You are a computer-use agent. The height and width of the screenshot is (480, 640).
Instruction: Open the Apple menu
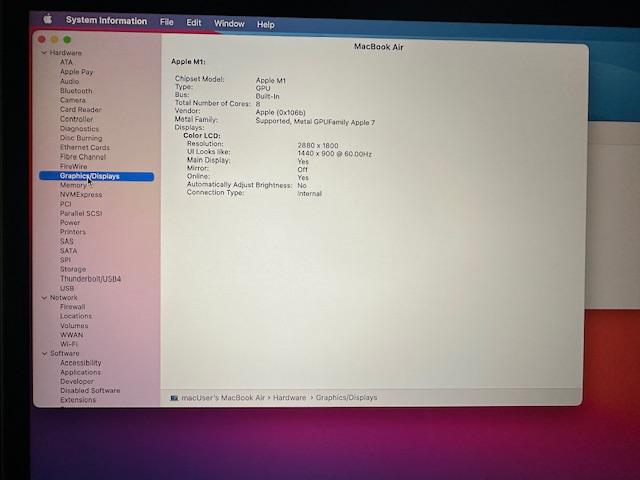48,18
